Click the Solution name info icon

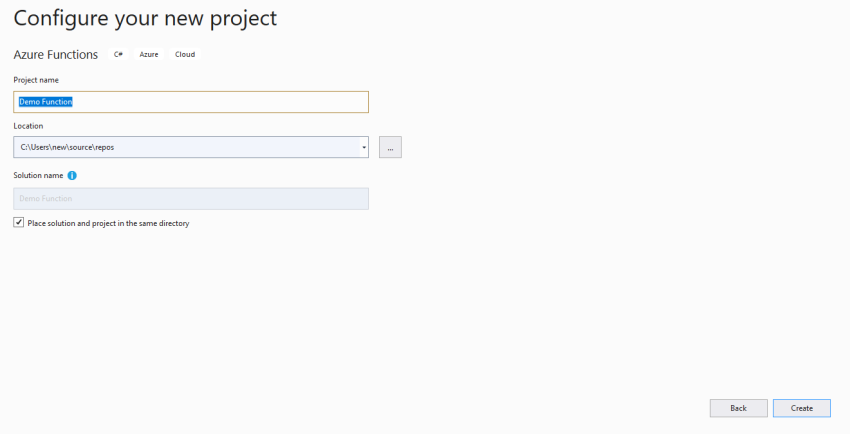pos(72,176)
